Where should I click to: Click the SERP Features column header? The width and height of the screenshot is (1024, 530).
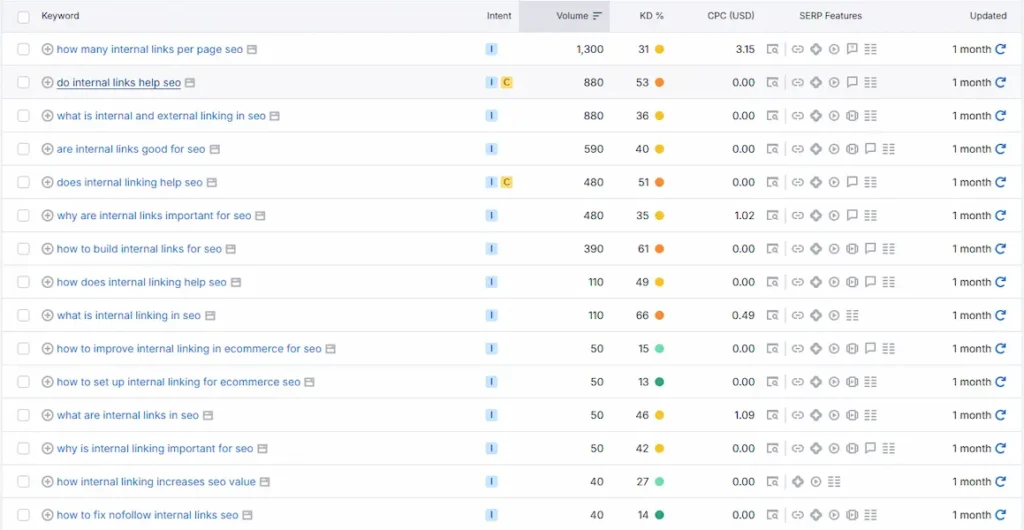[830, 16]
